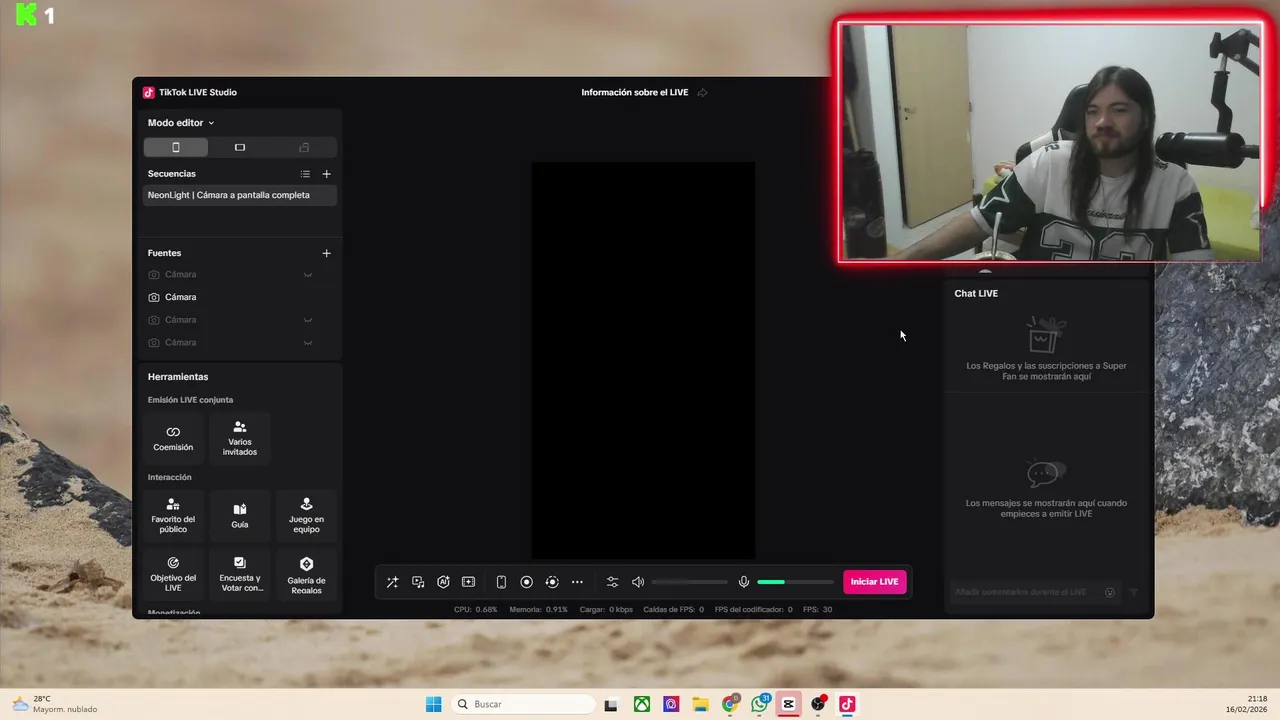The image size is (1280, 720).
Task: Open the Encuesta y Votar tool
Action: [240, 574]
